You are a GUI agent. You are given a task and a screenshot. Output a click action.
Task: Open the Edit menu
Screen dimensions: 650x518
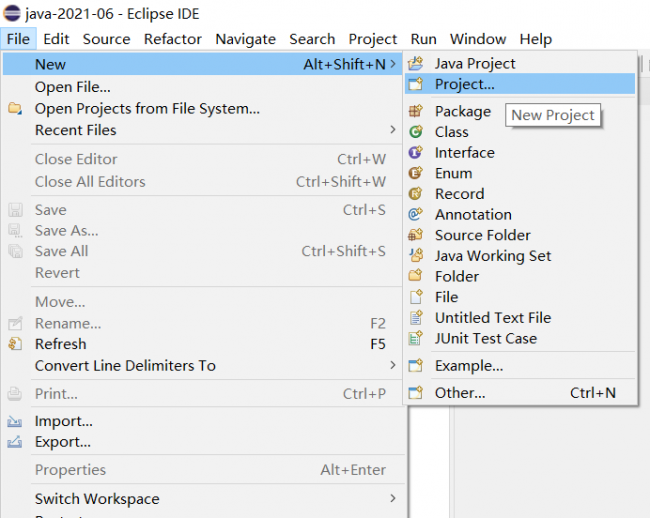click(x=56, y=39)
